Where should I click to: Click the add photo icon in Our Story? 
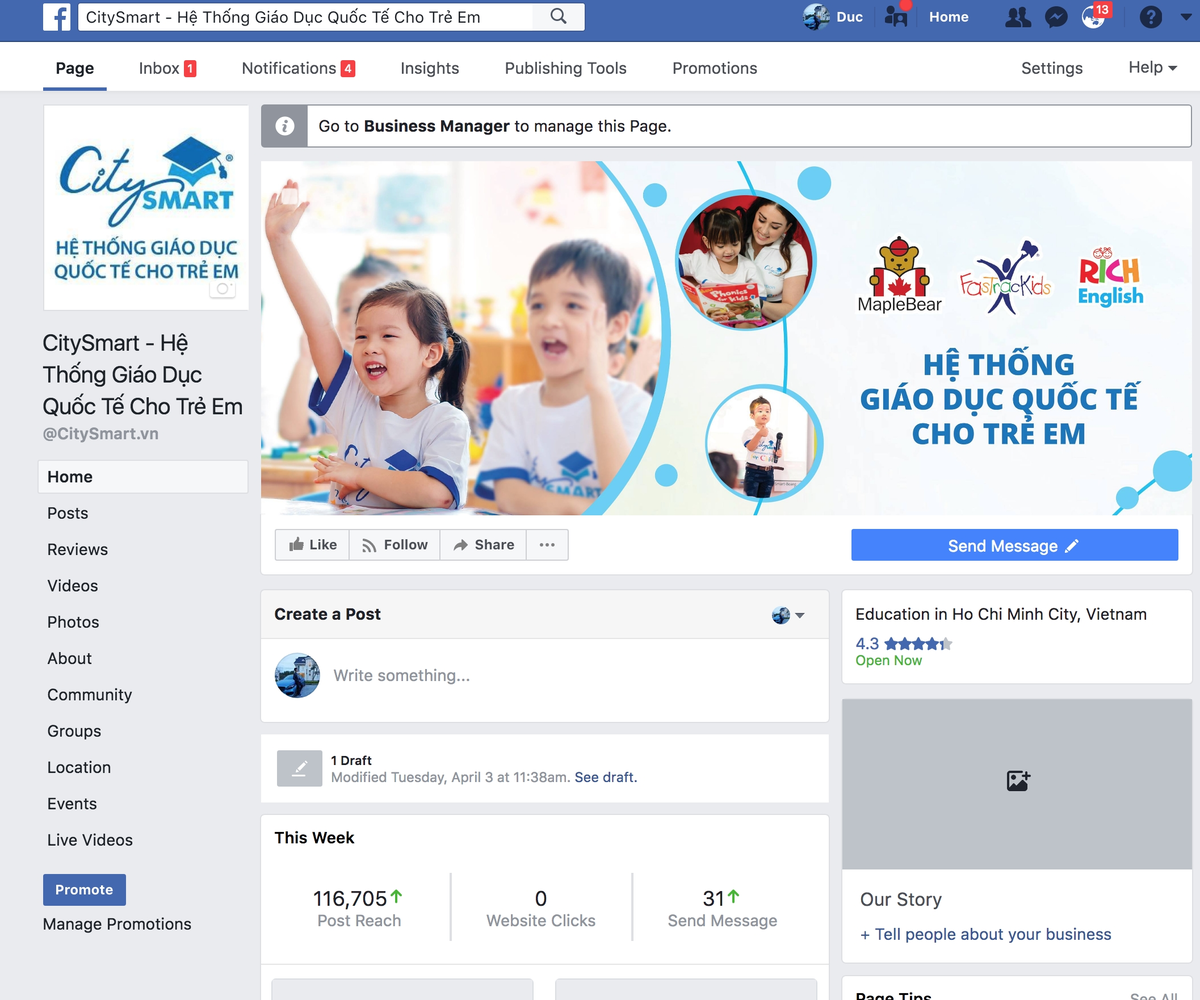[1018, 781]
